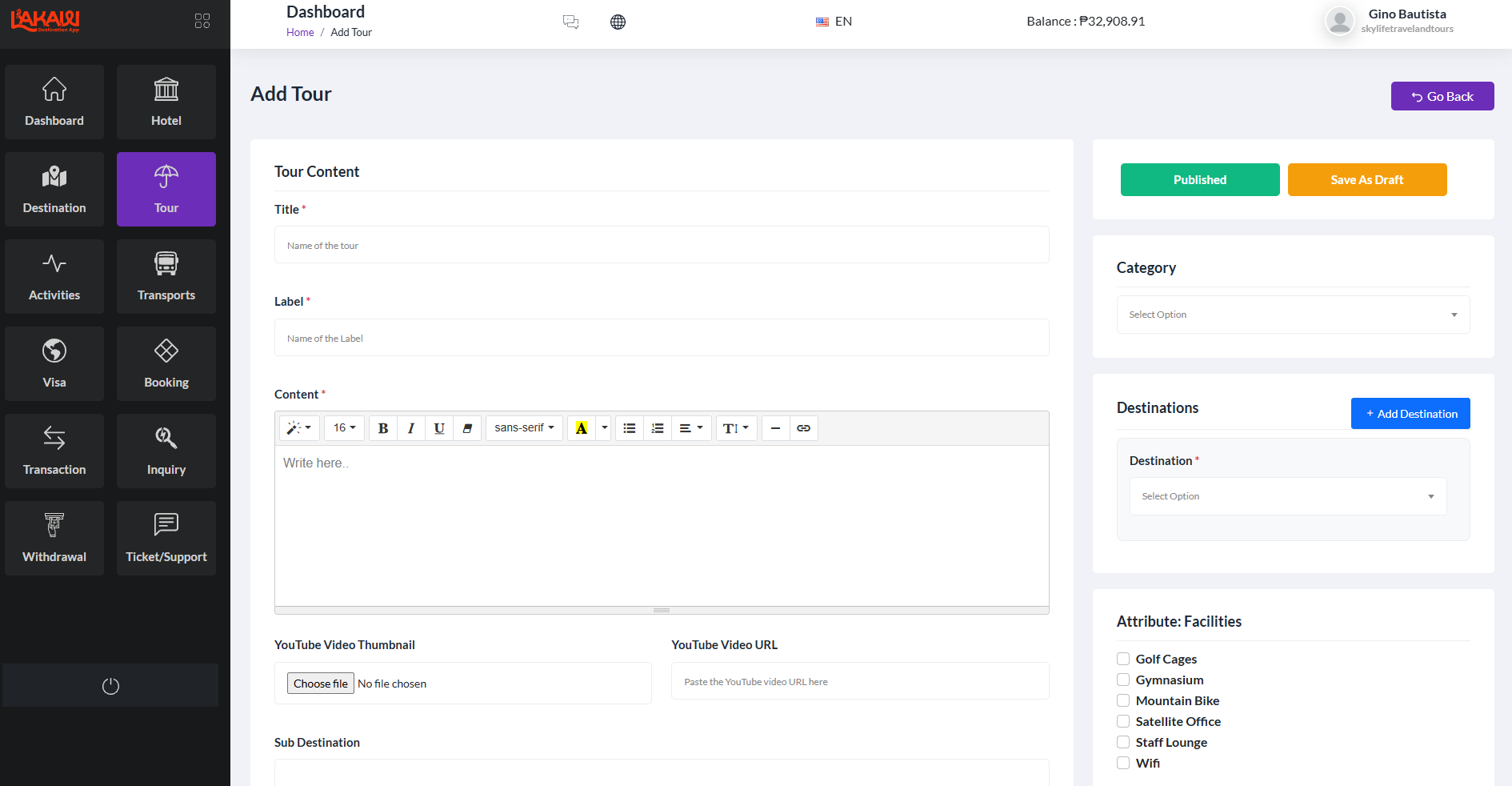Select the Tour sidebar tile

pyautogui.click(x=166, y=189)
